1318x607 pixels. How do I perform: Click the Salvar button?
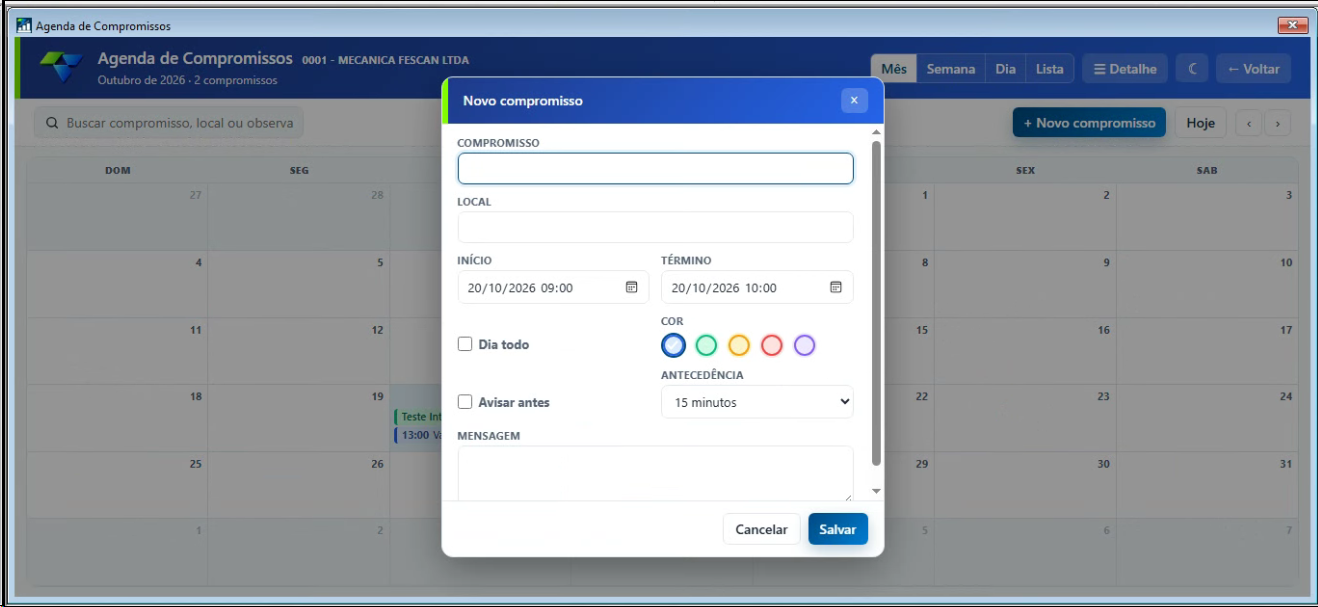(x=838, y=529)
